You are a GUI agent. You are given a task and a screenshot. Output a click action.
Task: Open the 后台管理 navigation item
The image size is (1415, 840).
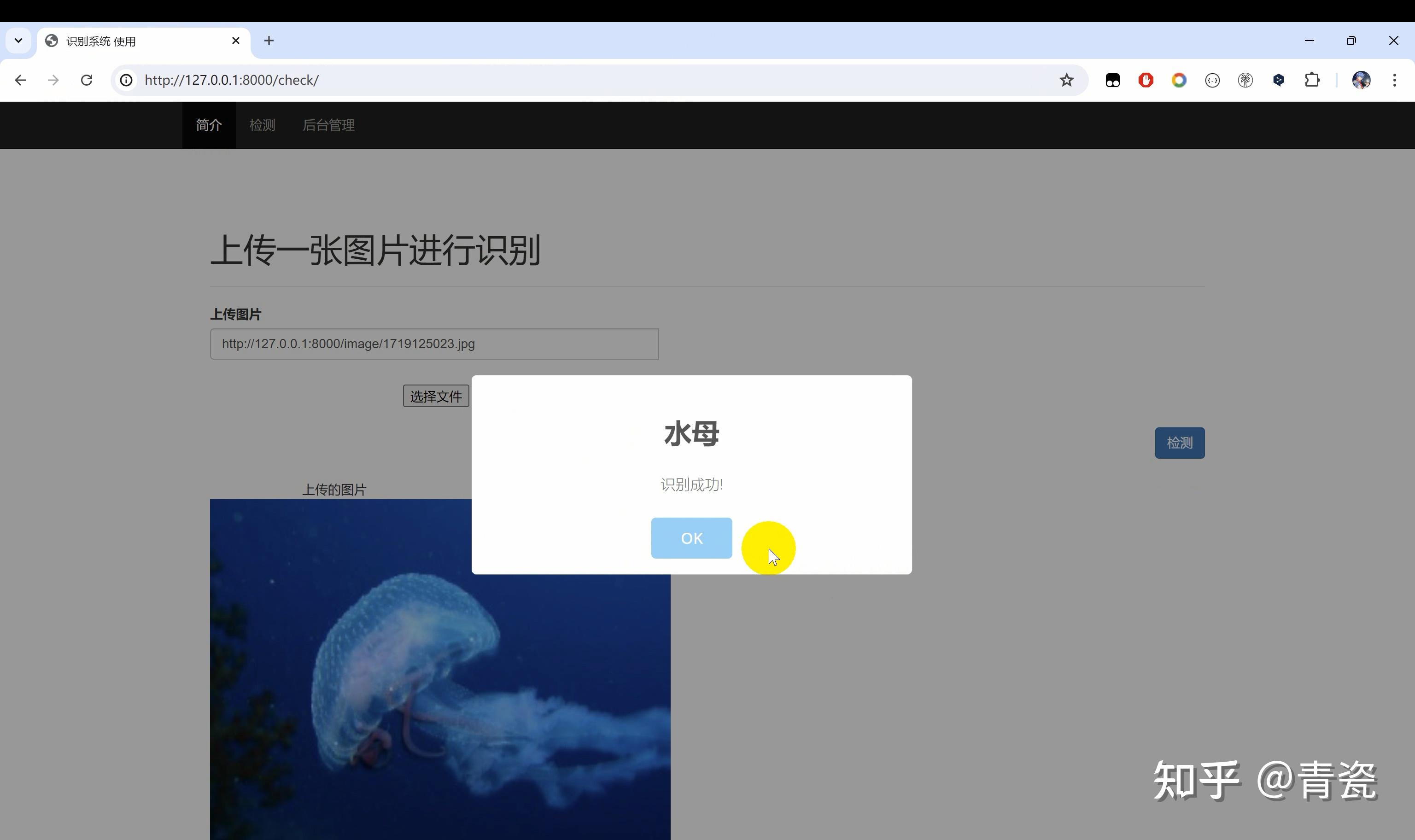(x=328, y=125)
